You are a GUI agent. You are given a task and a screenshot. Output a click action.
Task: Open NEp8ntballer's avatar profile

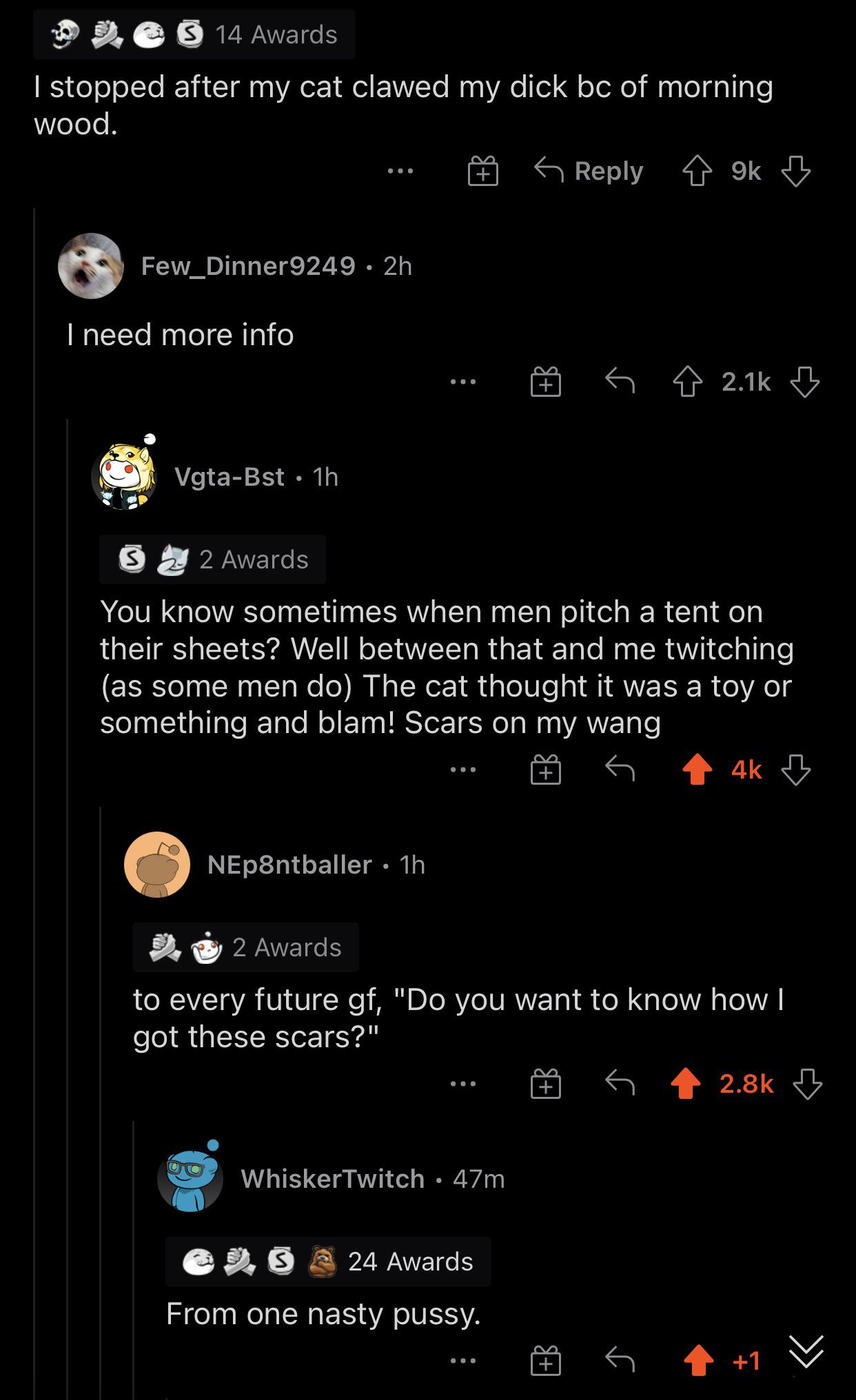click(157, 865)
